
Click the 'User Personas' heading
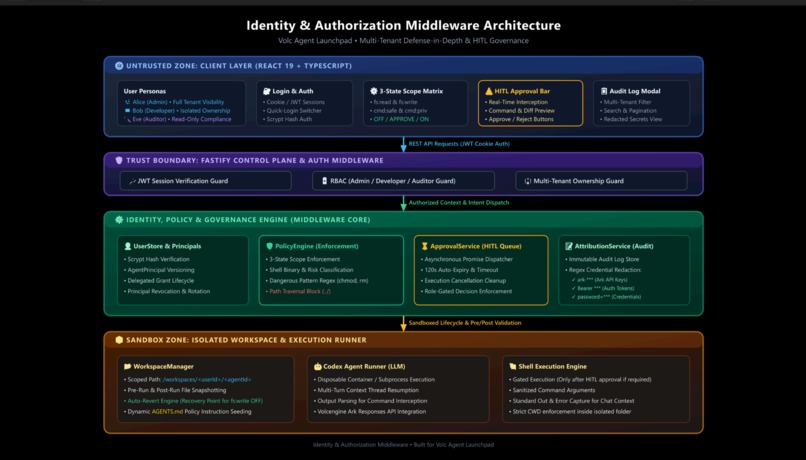[x=144, y=91]
